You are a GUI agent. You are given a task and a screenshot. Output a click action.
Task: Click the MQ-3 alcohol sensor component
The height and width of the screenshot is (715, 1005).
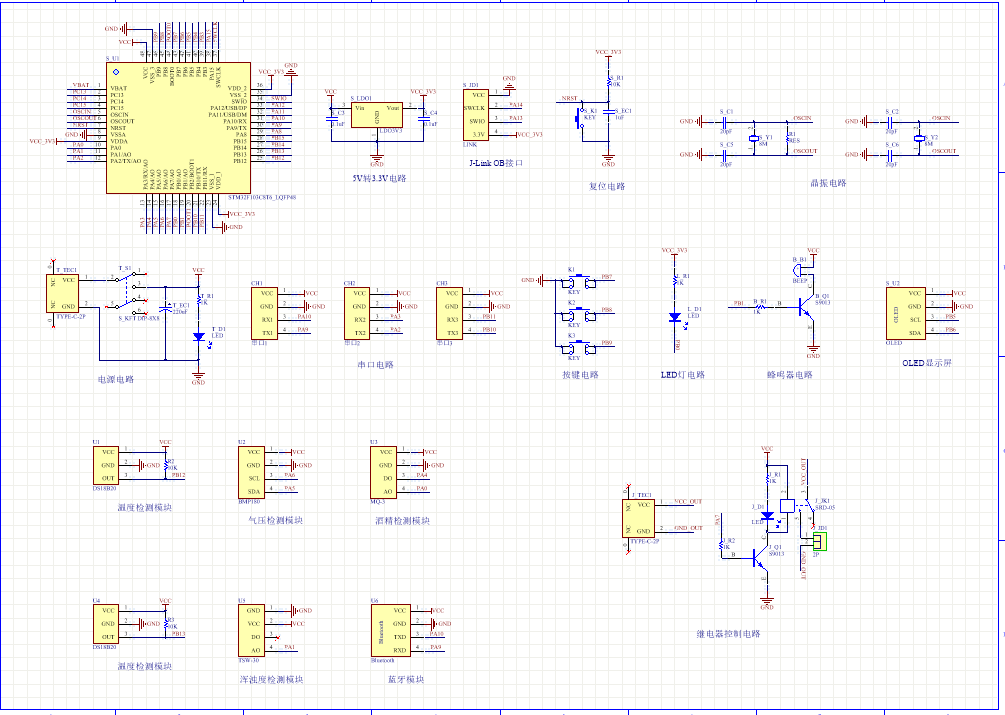384,471
